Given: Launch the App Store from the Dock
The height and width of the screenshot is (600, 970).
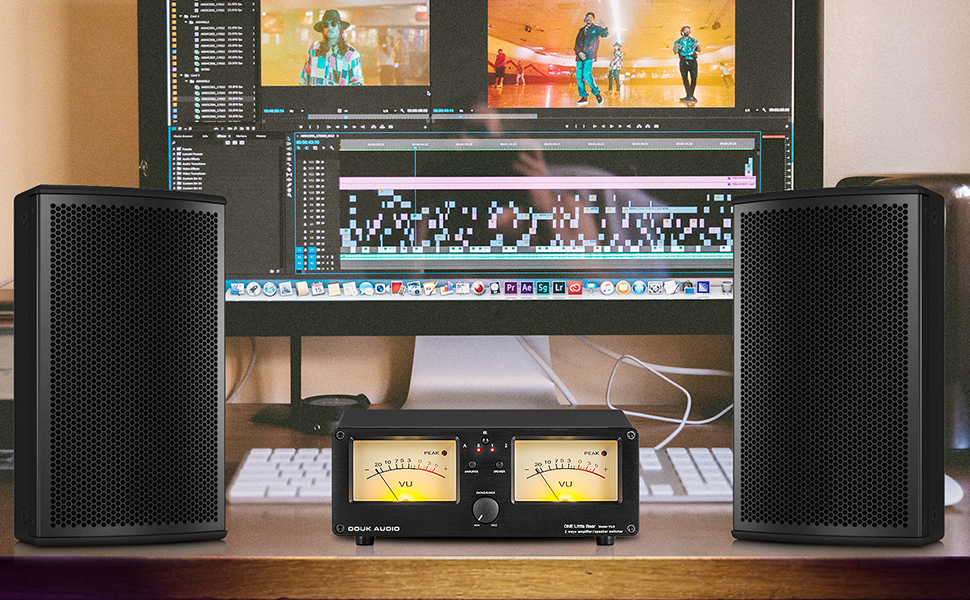Looking at the screenshot, I should [x=638, y=288].
